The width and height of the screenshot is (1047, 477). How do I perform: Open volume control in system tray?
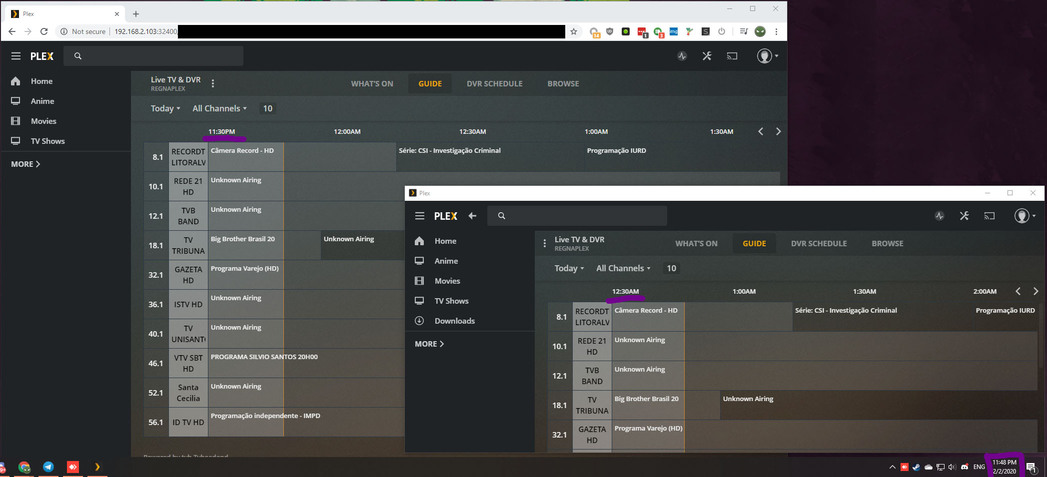tap(952, 467)
